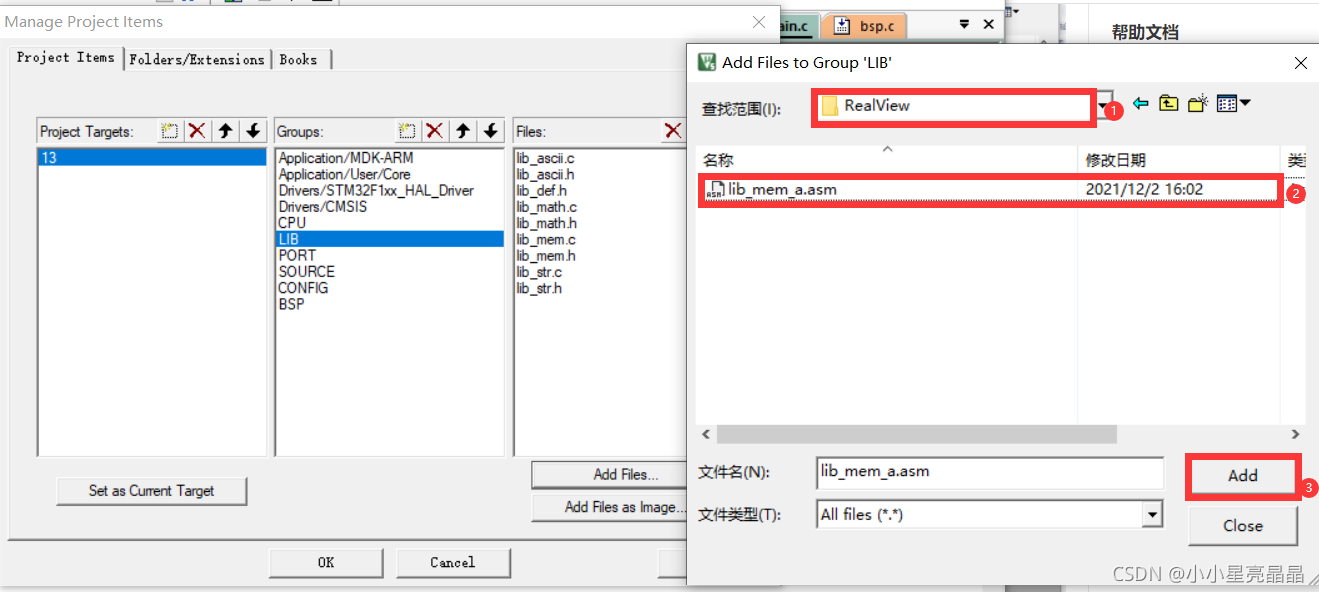Open the file type dropdown

click(x=1153, y=515)
